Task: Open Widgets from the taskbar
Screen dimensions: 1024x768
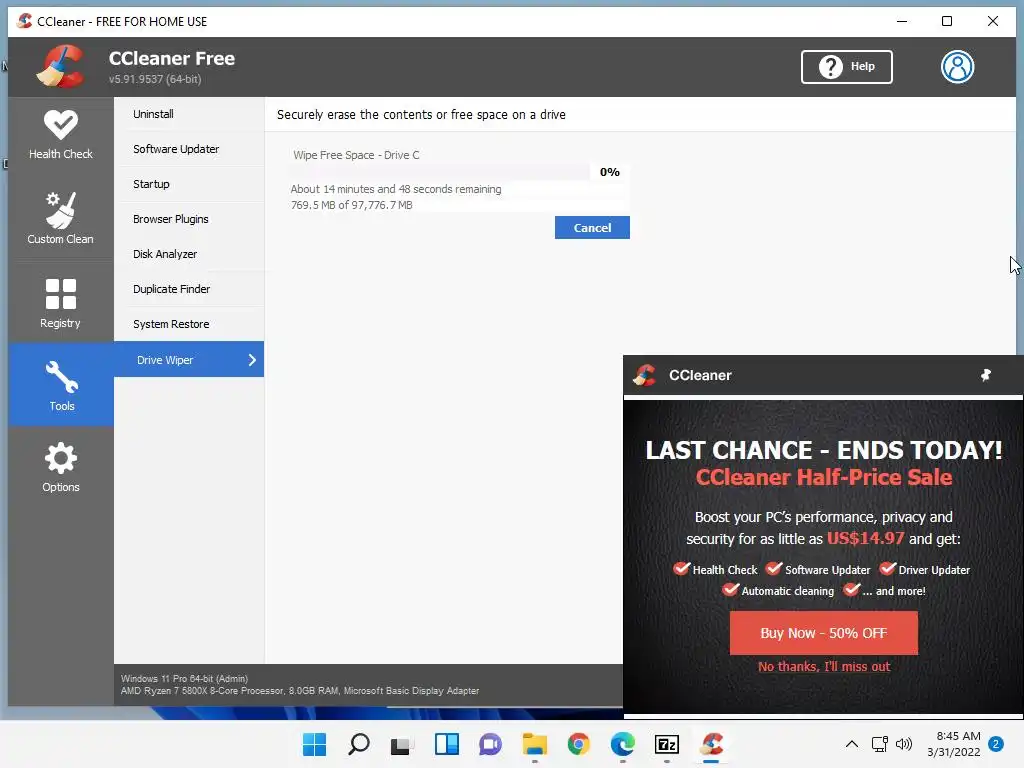Action: pyautogui.click(x=447, y=744)
